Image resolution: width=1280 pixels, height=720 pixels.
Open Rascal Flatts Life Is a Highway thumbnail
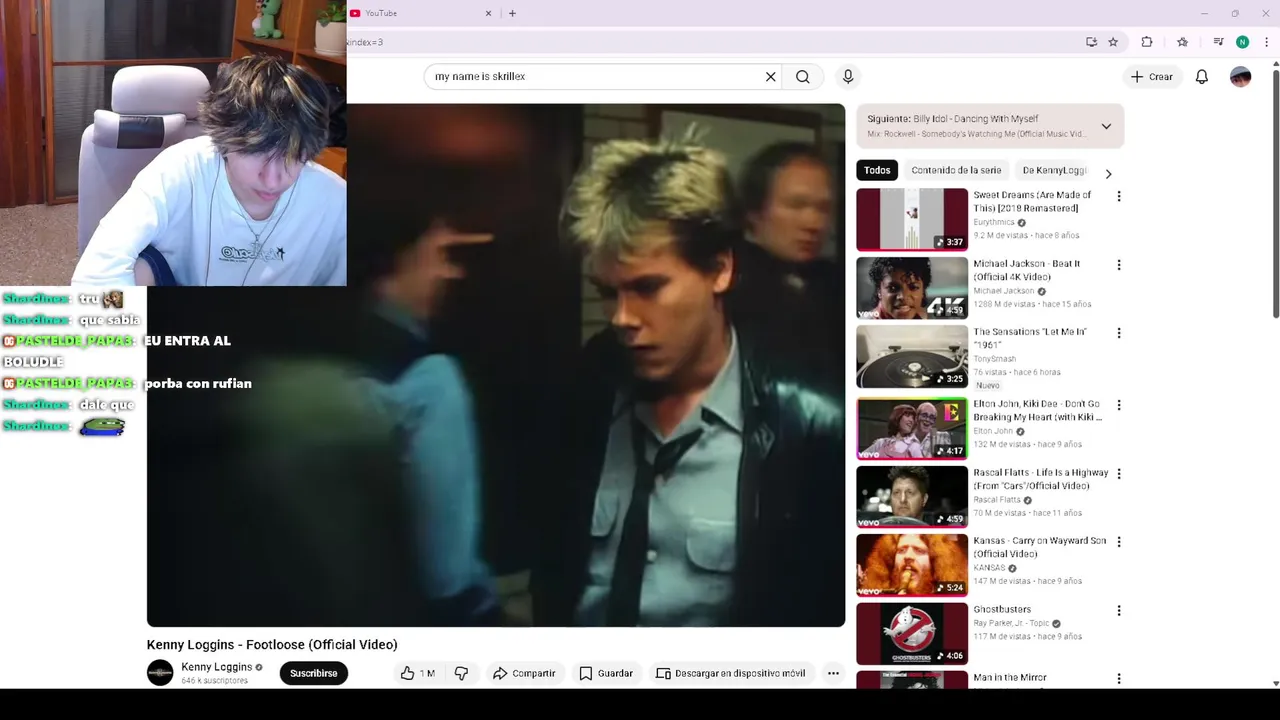[912, 496]
